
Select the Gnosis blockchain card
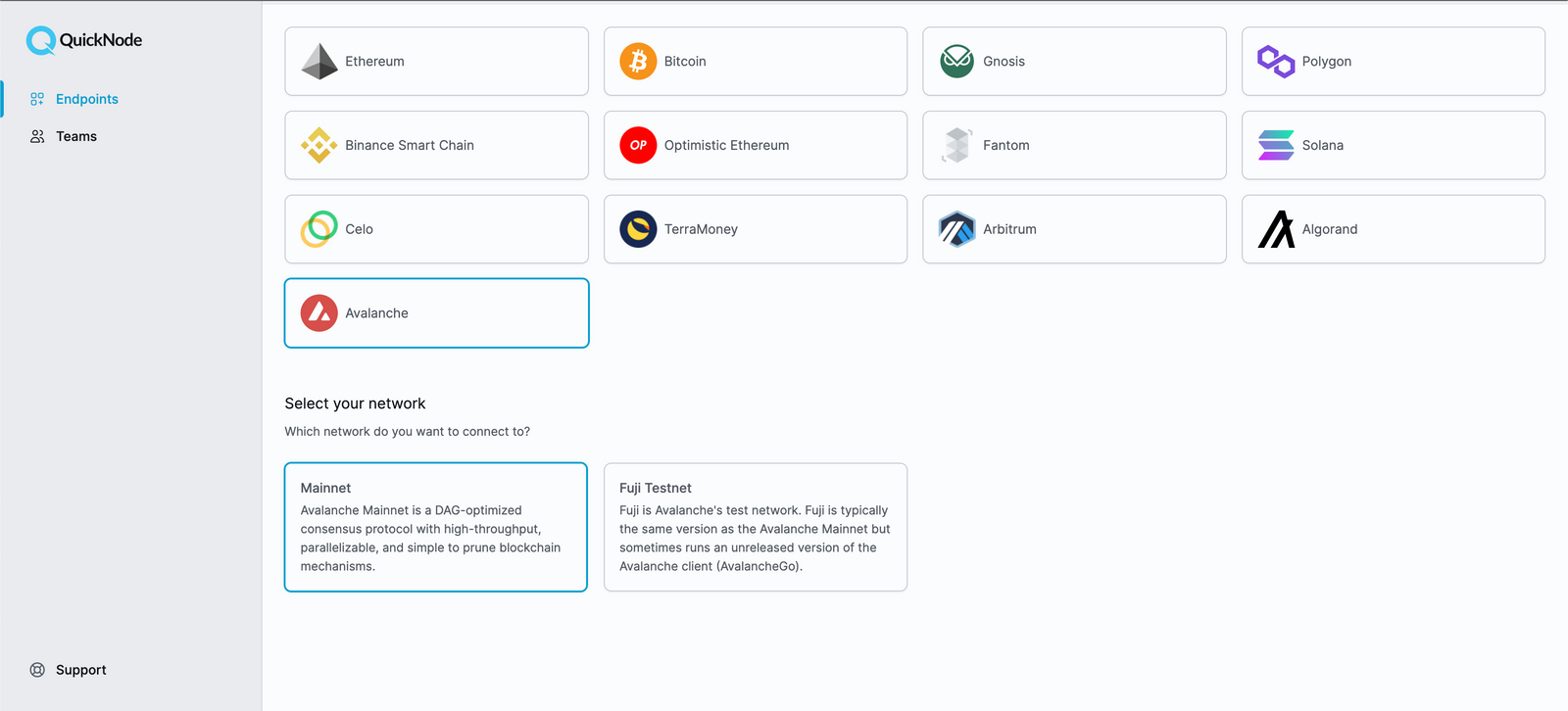coord(1073,61)
